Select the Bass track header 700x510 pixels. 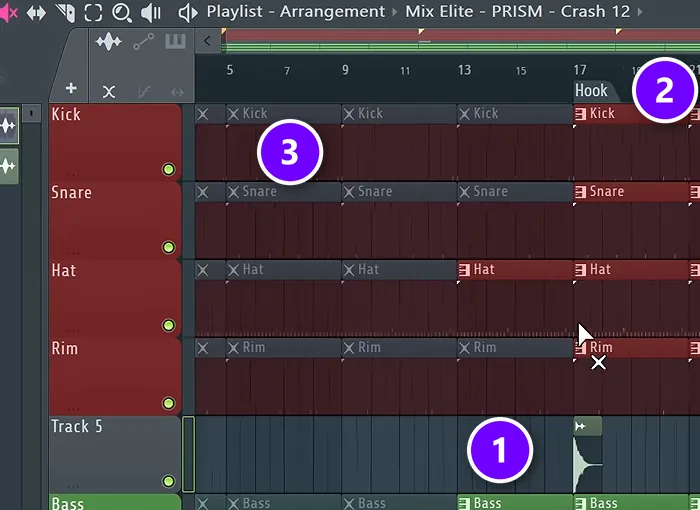pyautogui.click(x=115, y=502)
